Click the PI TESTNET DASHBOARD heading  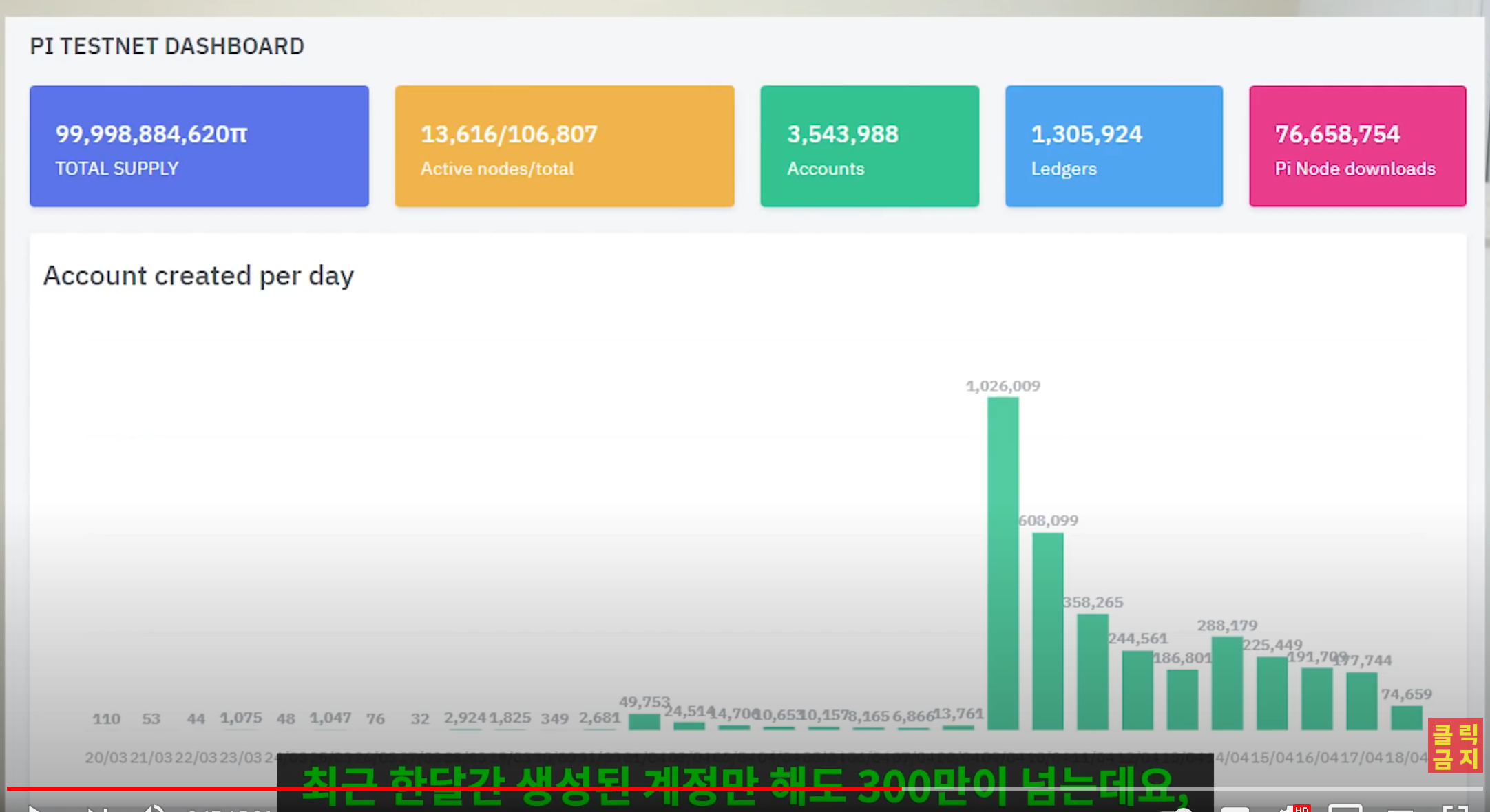pos(167,46)
